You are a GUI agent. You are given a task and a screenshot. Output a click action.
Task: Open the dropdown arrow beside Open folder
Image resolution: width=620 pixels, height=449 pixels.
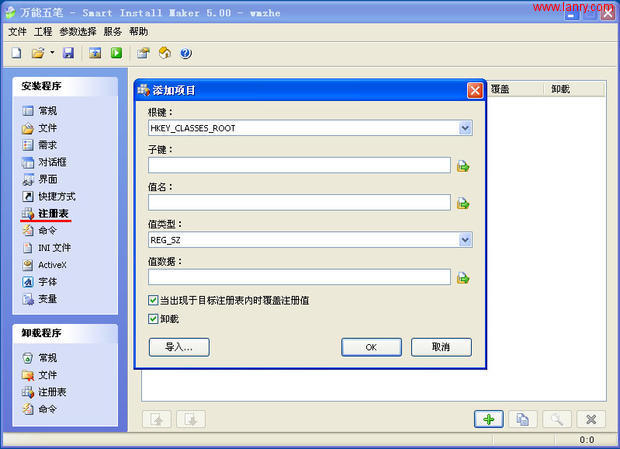tap(52, 52)
